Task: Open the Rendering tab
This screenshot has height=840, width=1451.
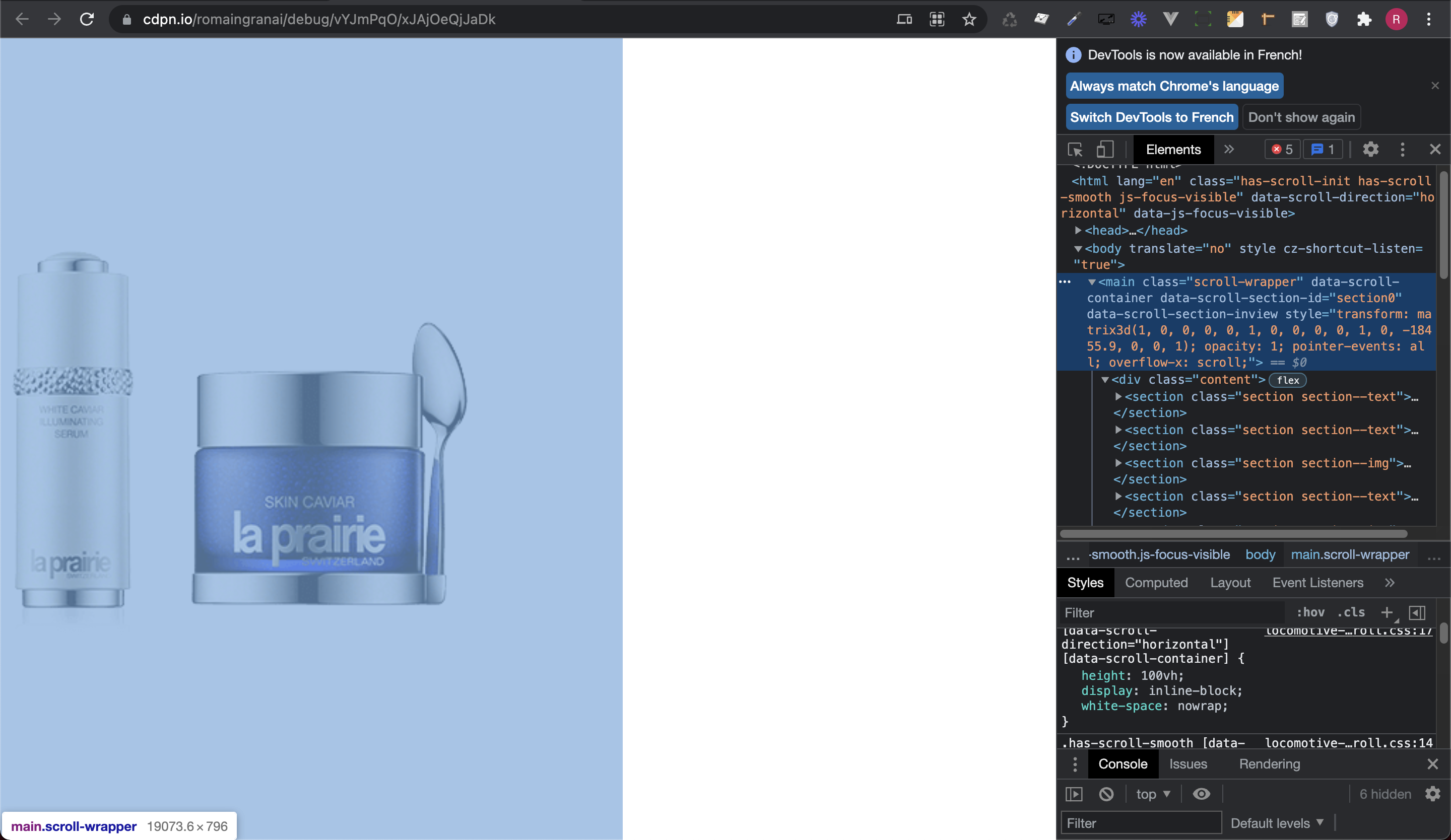Action: point(1270,764)
